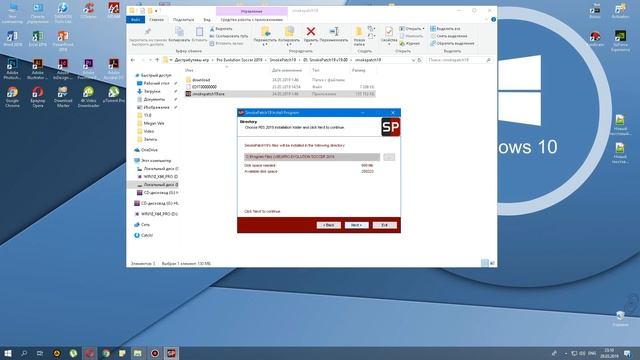Image resolution: width=640 pixels, height=360 pixels.
Task: Click SmokePatch installer icon on taskbar
Action: (171, 353)
